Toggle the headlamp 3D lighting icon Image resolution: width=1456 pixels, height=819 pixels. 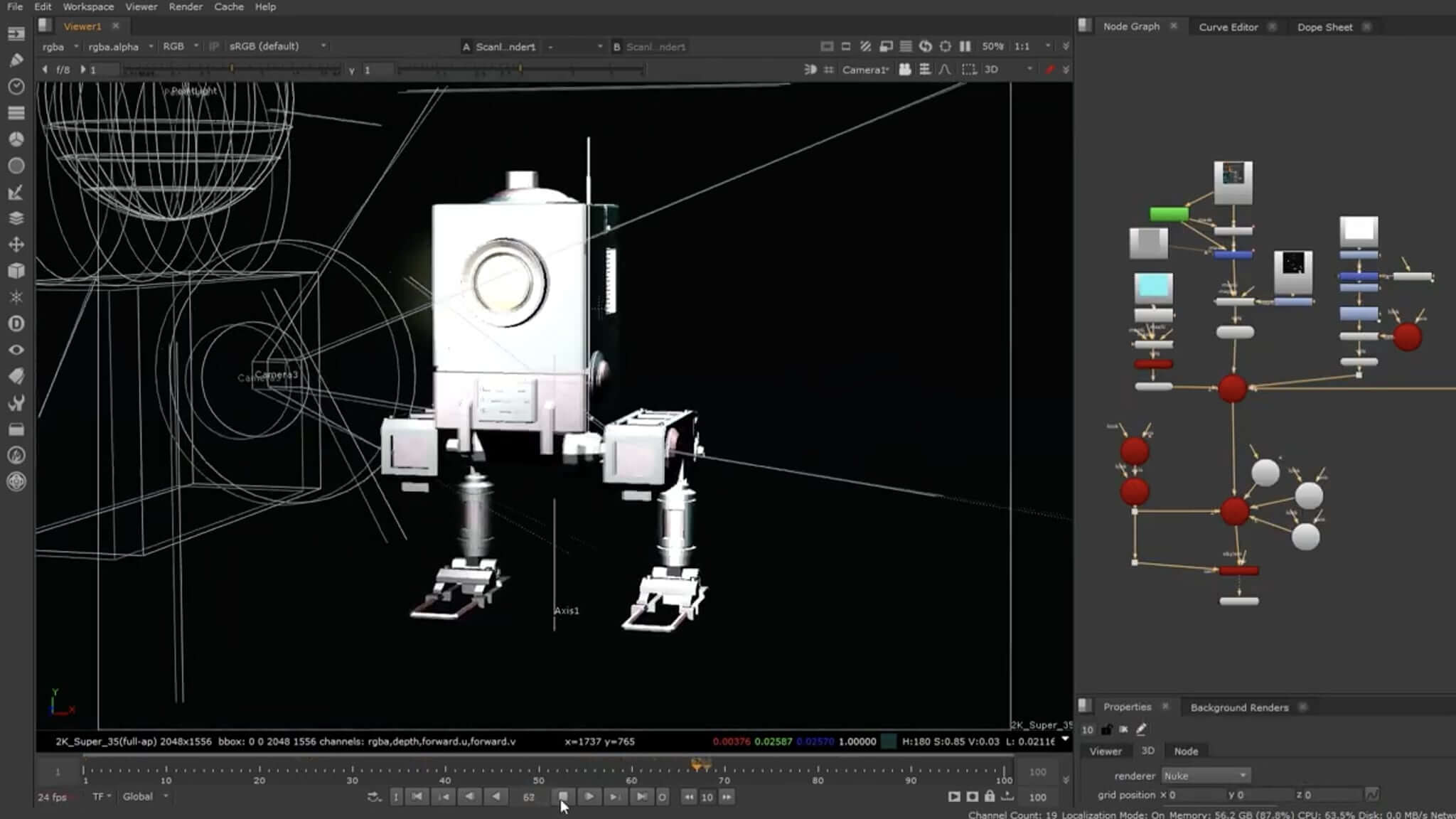click(x=810, y=70)
